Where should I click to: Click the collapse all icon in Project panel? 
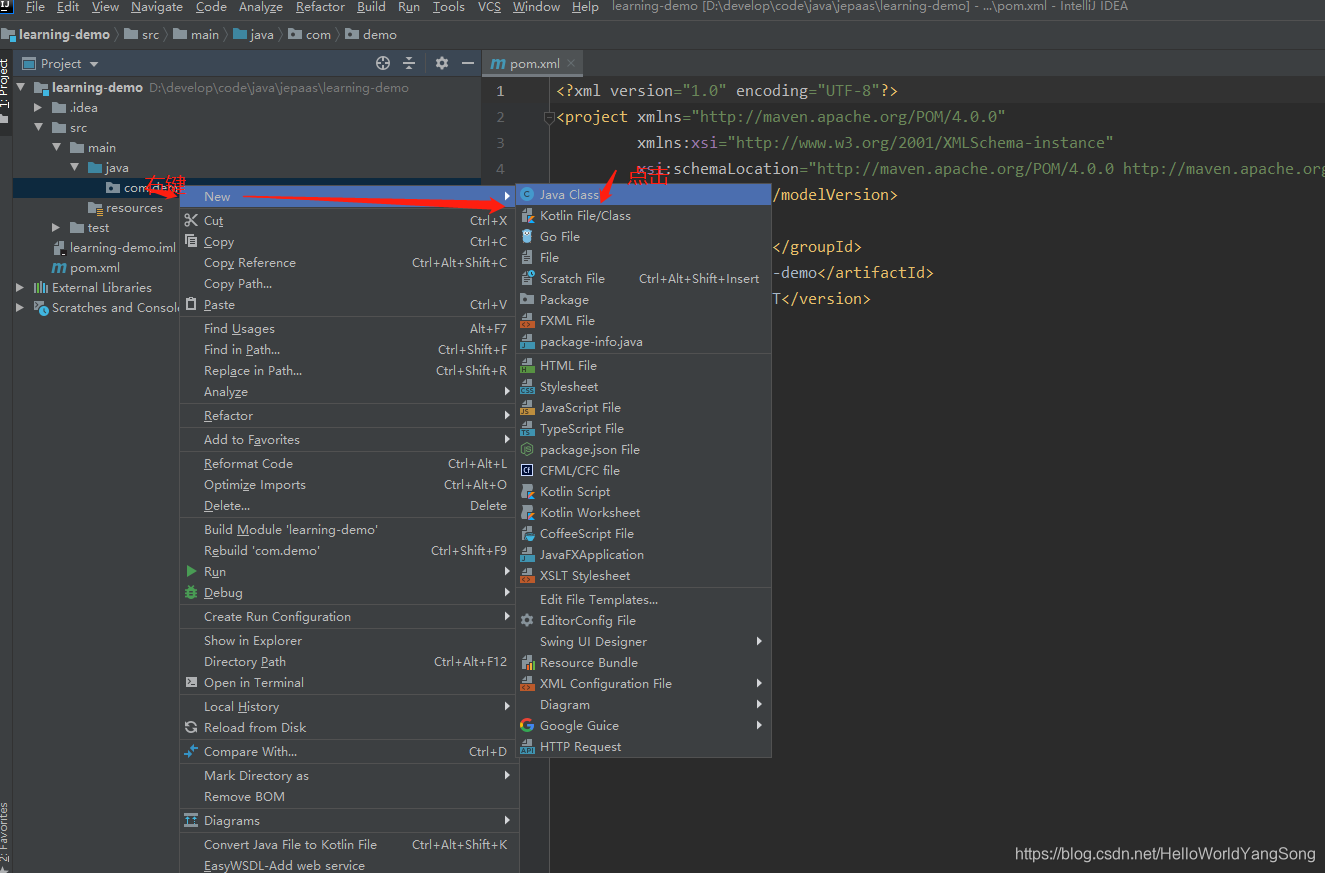tap(409, 63)
